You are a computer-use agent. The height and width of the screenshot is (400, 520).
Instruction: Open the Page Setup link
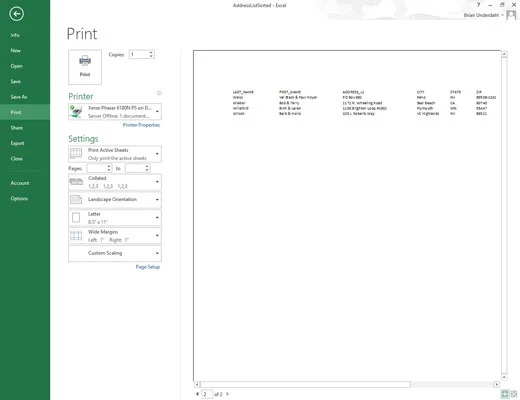(148, 267)
